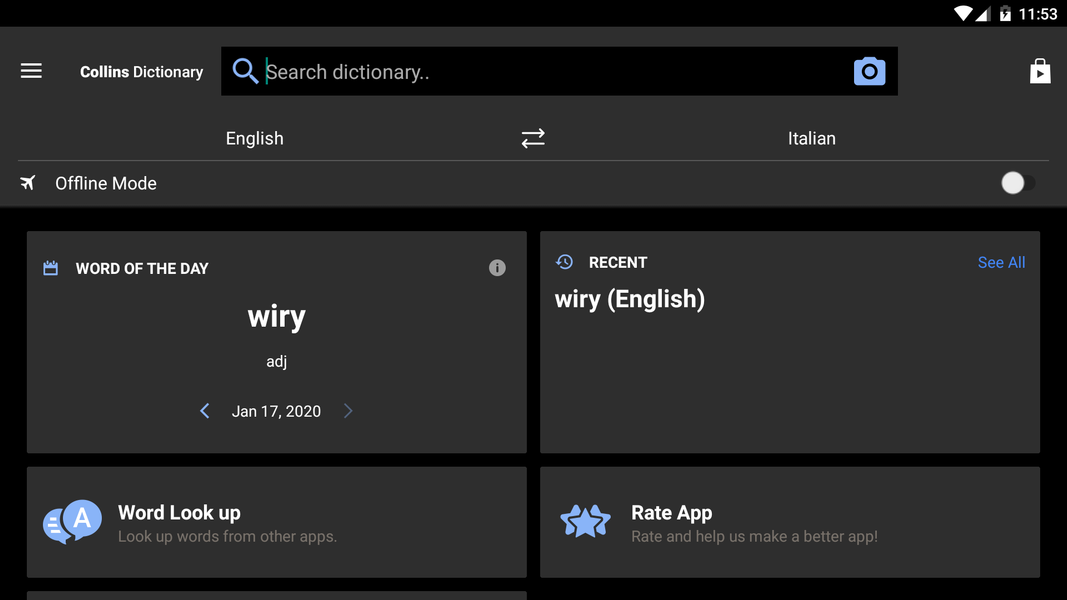Click the Word of the Day info icon
Image resolution: width=1067 pixels, height=600 pixels.
point(497,268)
